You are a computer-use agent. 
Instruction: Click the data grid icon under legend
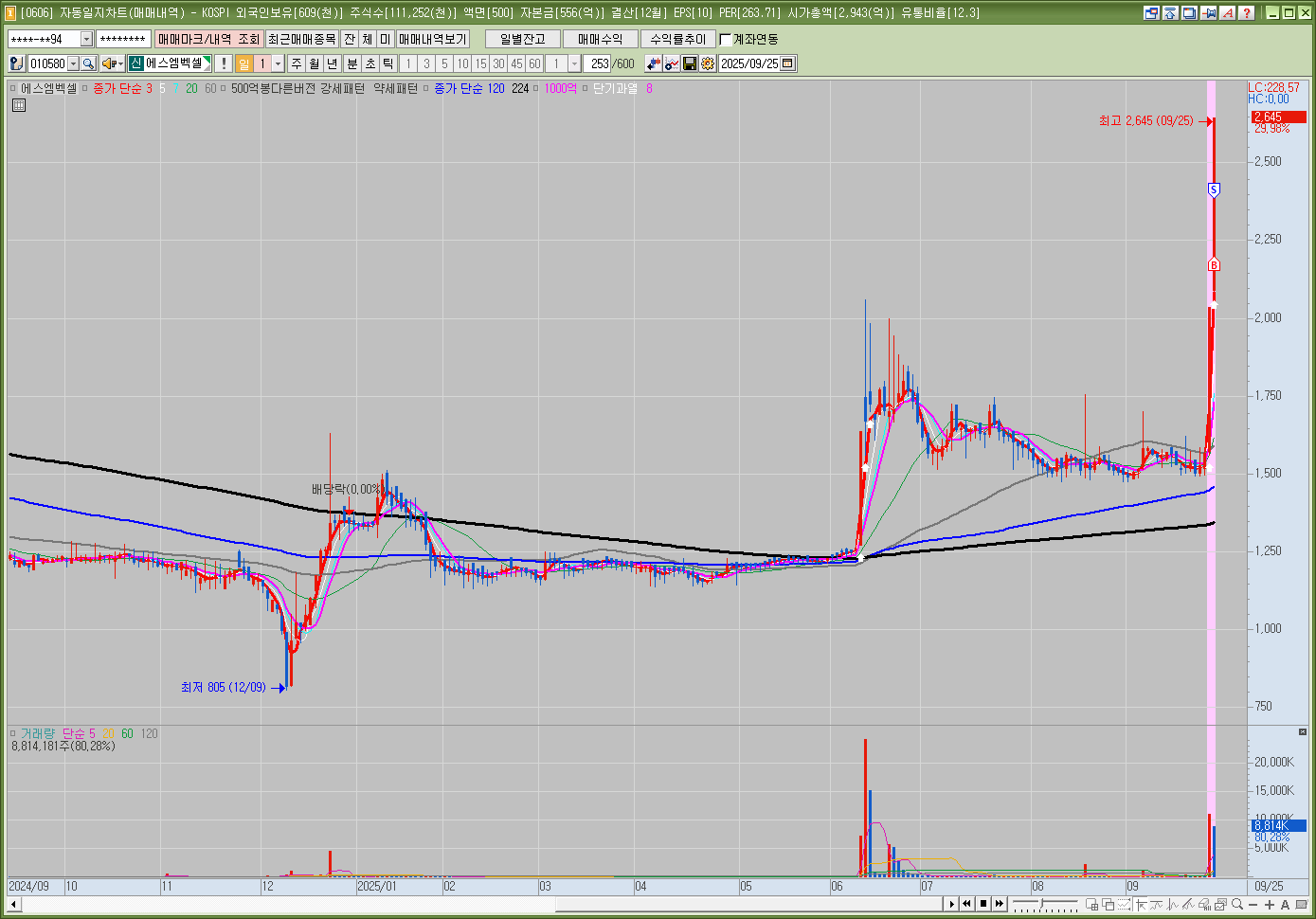[x=19, y=105]
